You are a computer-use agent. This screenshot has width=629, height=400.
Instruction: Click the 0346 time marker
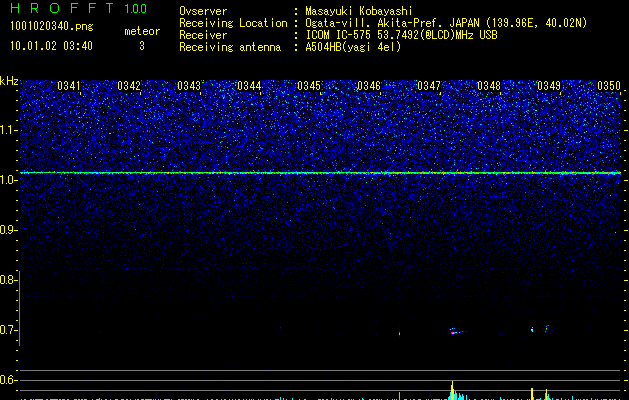[x=369, y=86]
